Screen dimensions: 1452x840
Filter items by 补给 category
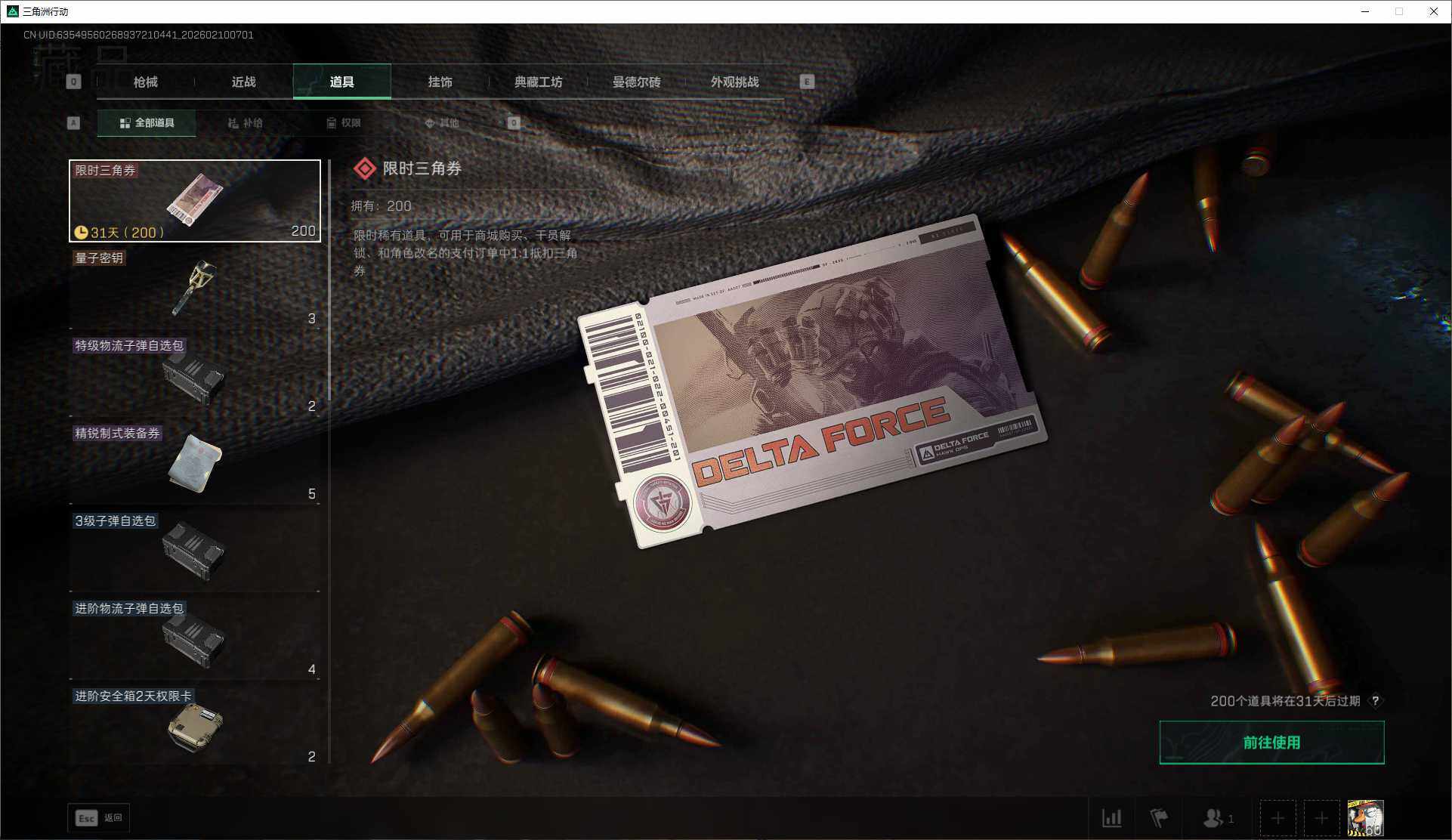point(246,122)
